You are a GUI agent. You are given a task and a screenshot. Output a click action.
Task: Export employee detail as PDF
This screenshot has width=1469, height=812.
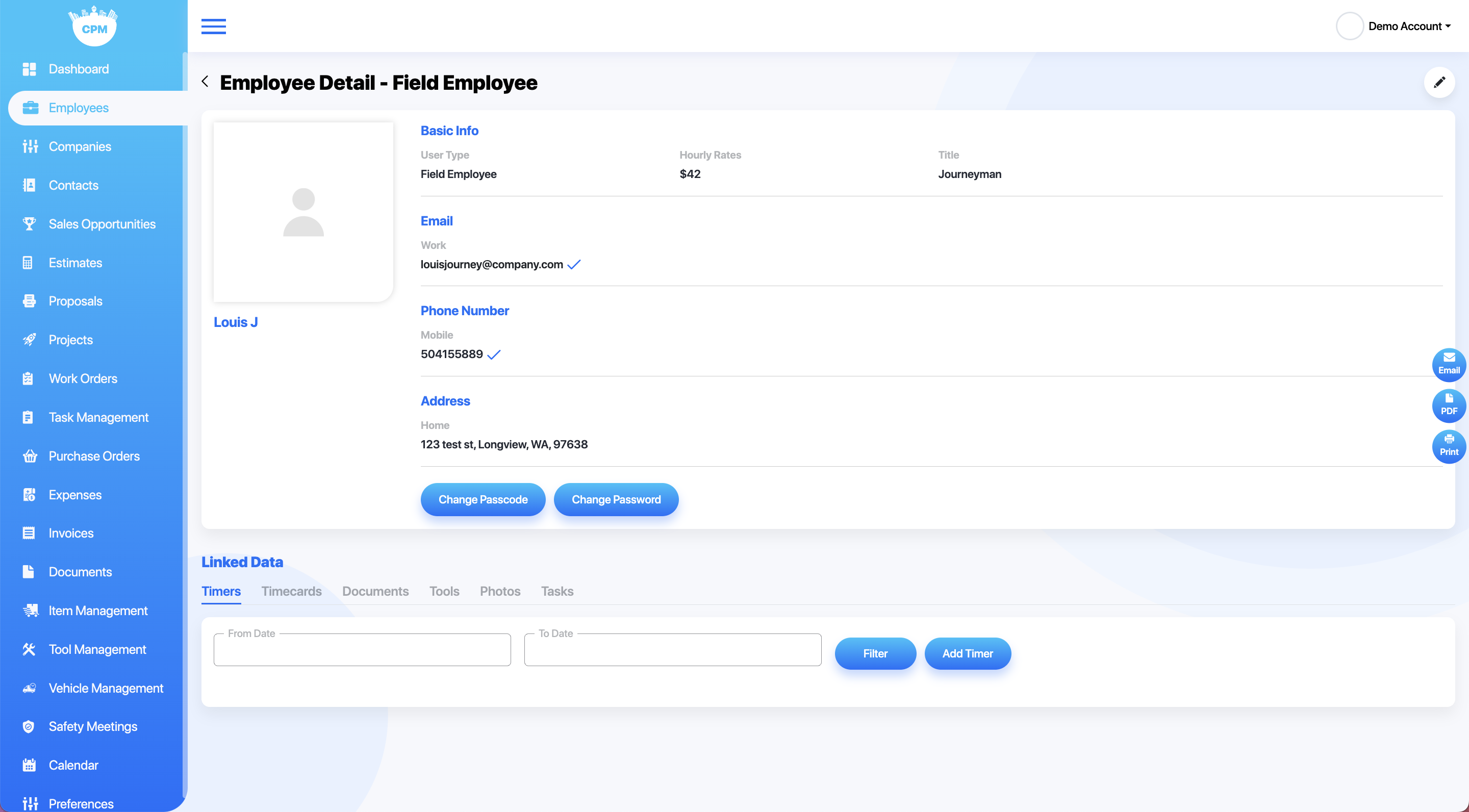pos(1449,405)
